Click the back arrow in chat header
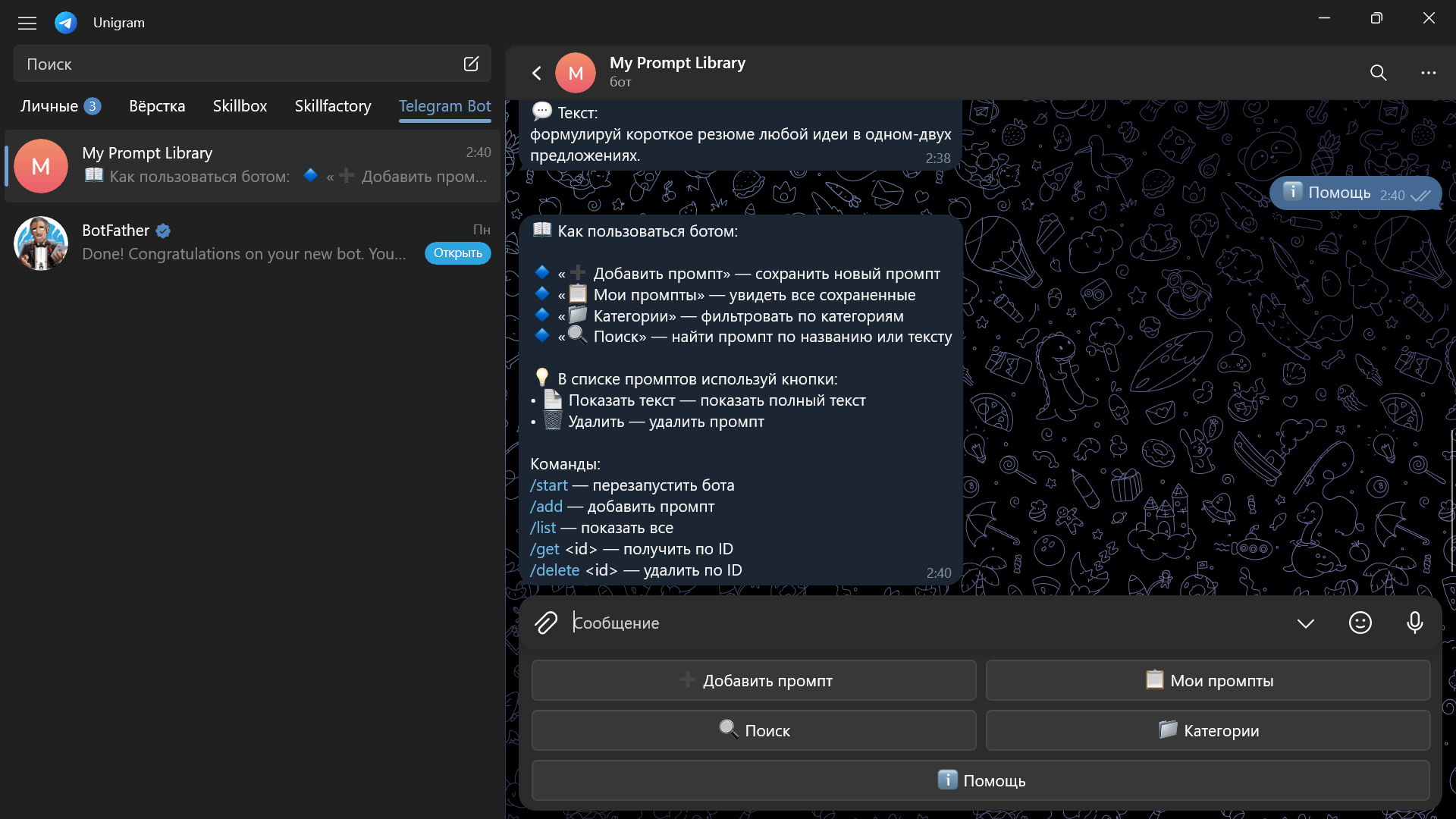The image size is (1456, 819). click(x=537, y=73)
